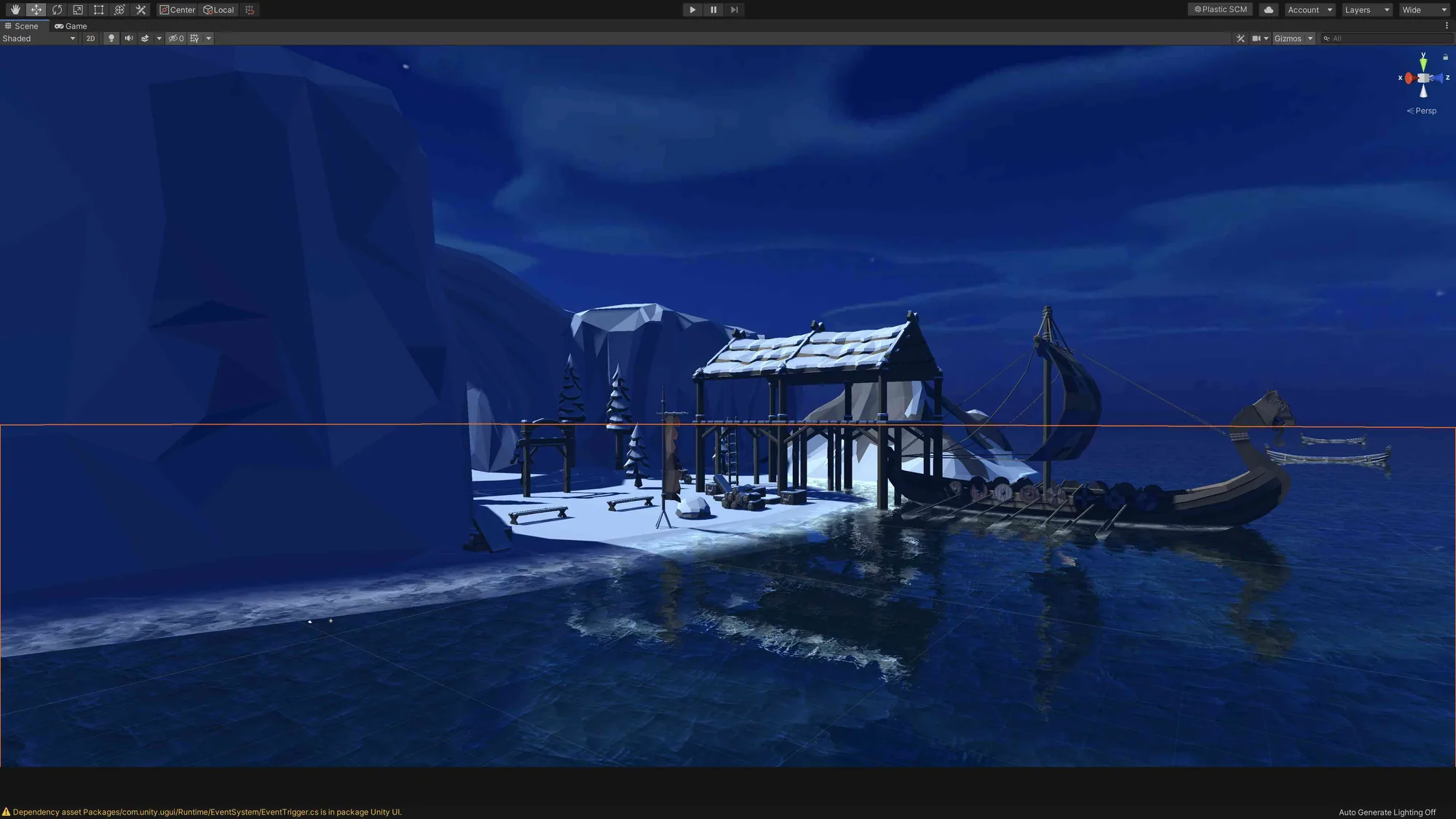
Task: Toggle hidden objects scene visibility counter
Action: pos(176,39)
